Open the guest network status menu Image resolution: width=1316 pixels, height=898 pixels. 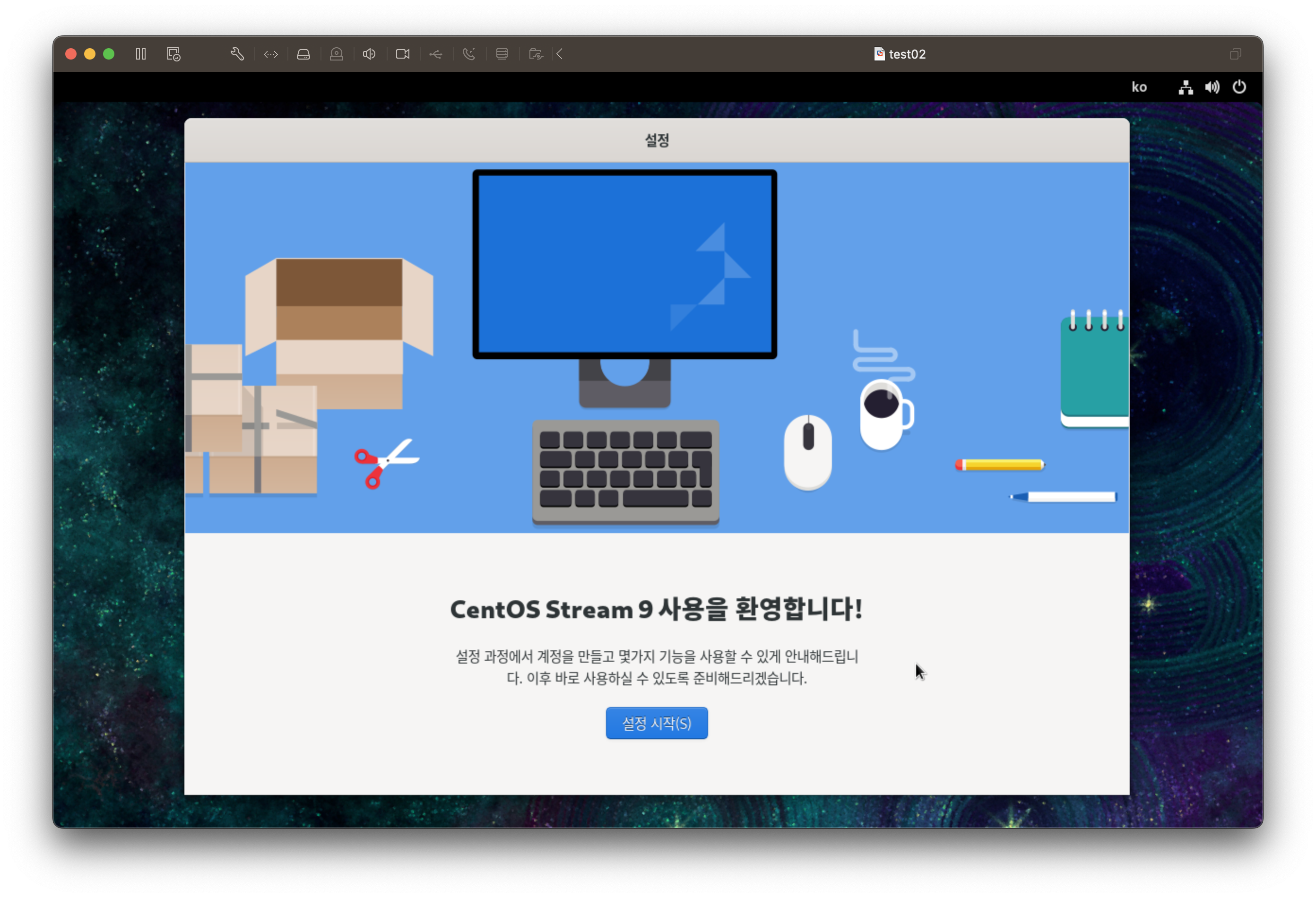click(1186, 87)
